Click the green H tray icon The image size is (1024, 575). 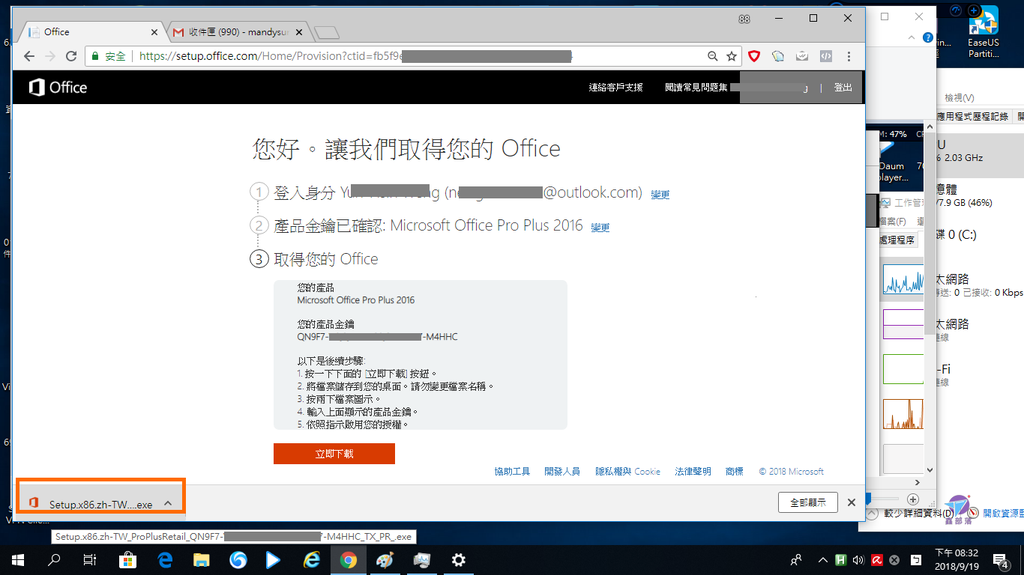(840, 560)
